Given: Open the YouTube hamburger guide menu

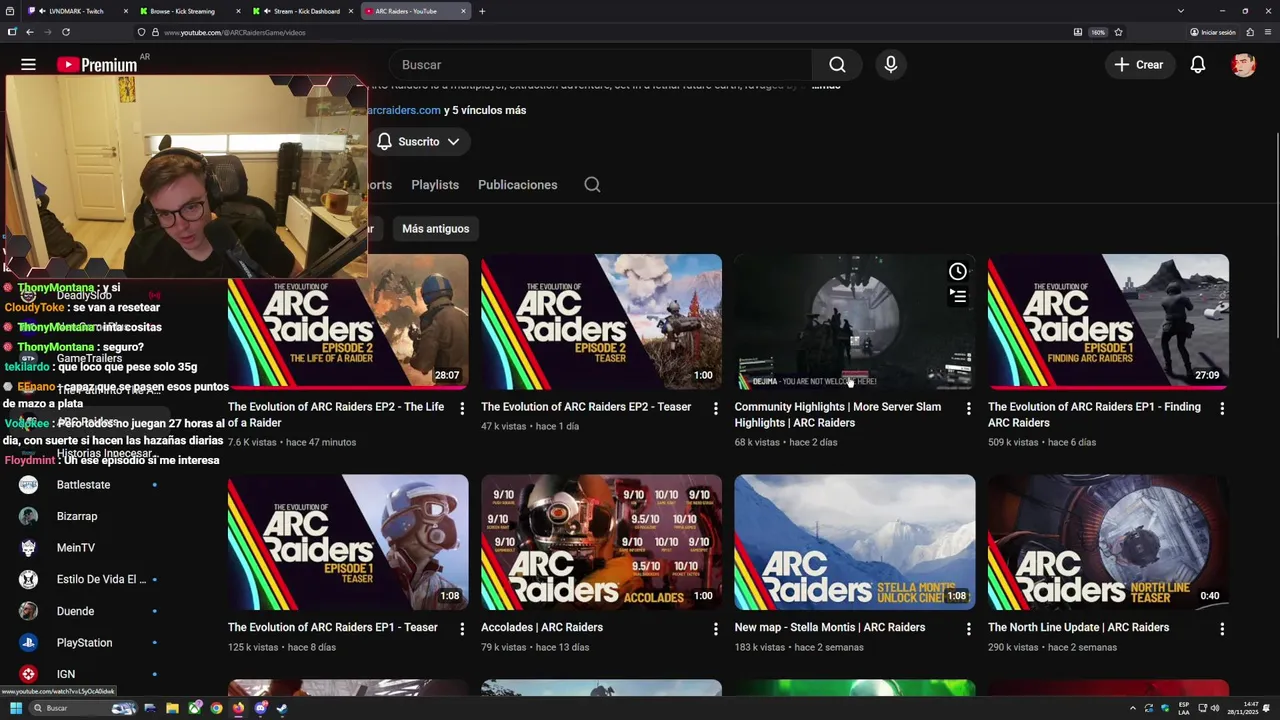Looking at the screenshot, I should pyautogui.click(x=28, y=65).
